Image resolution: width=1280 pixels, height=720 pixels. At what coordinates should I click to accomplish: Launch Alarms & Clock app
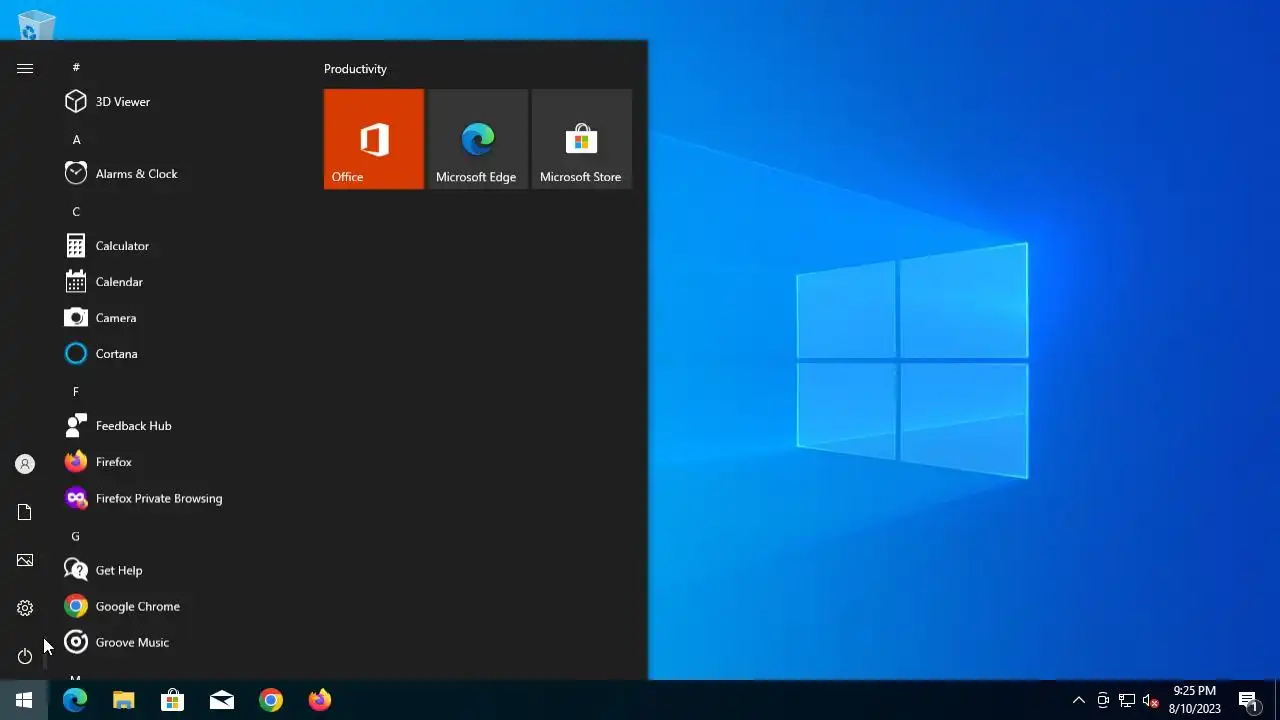[180, 174]
